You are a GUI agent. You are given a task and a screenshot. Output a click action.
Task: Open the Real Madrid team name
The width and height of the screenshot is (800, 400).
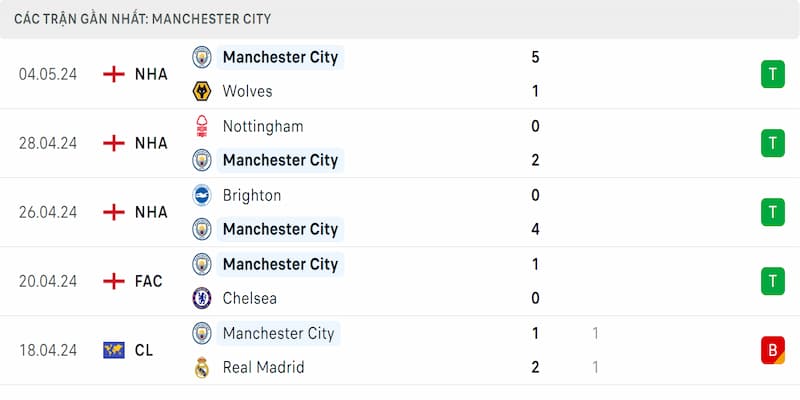click(263, 367)
